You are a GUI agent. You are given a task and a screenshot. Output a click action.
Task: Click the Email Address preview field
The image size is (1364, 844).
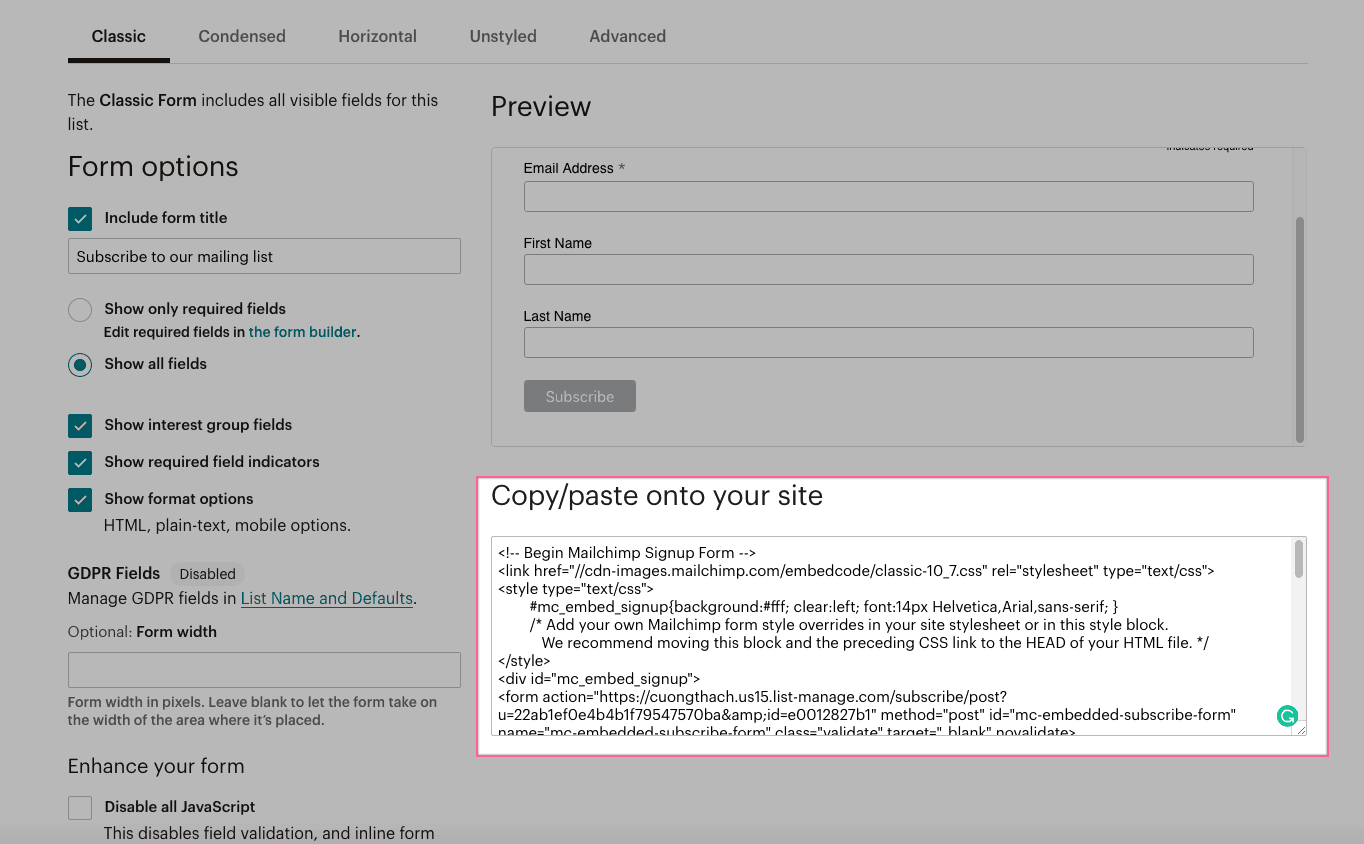point(888,196)
